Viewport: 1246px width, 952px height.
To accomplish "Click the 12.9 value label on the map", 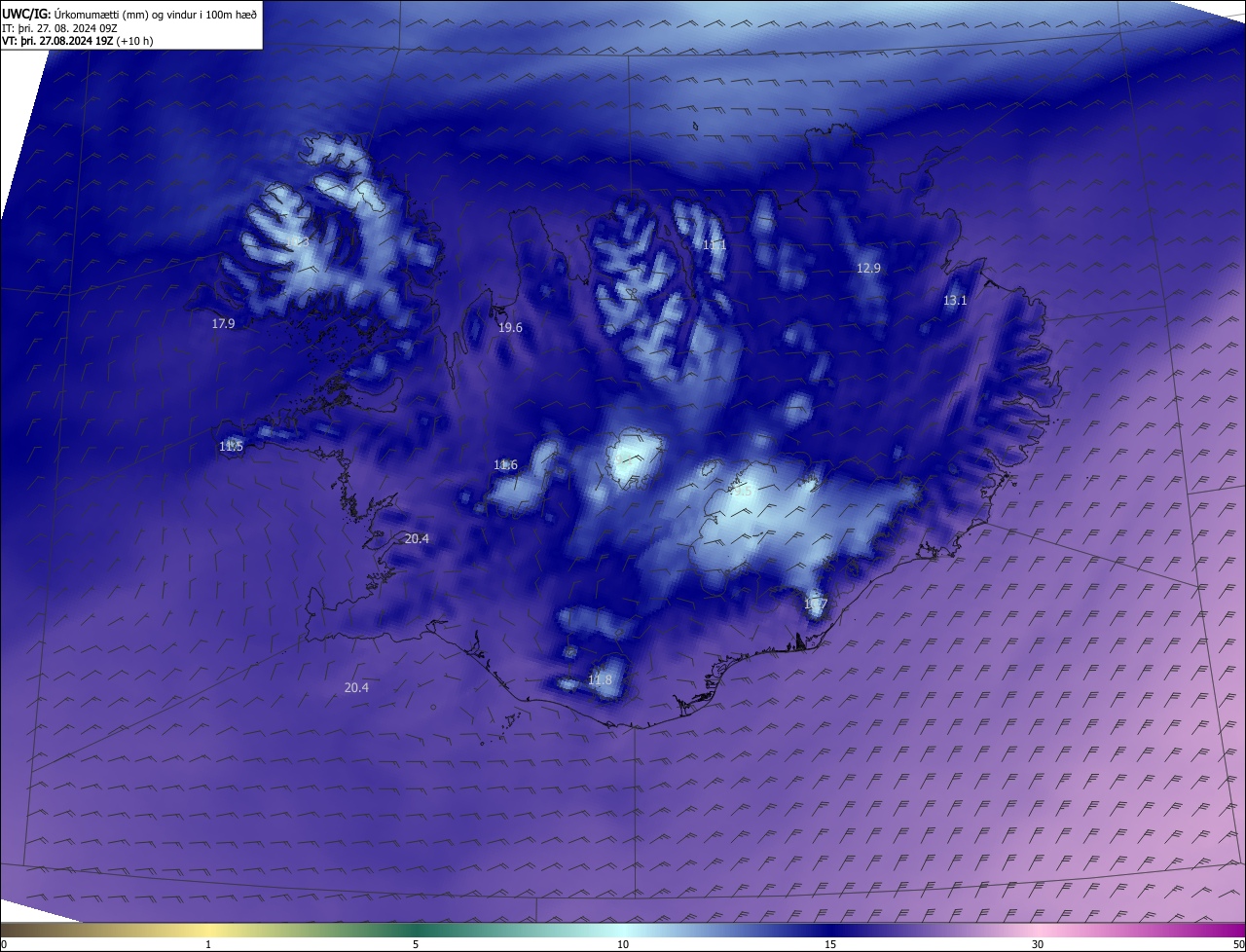I will click(x=868, y=269).
